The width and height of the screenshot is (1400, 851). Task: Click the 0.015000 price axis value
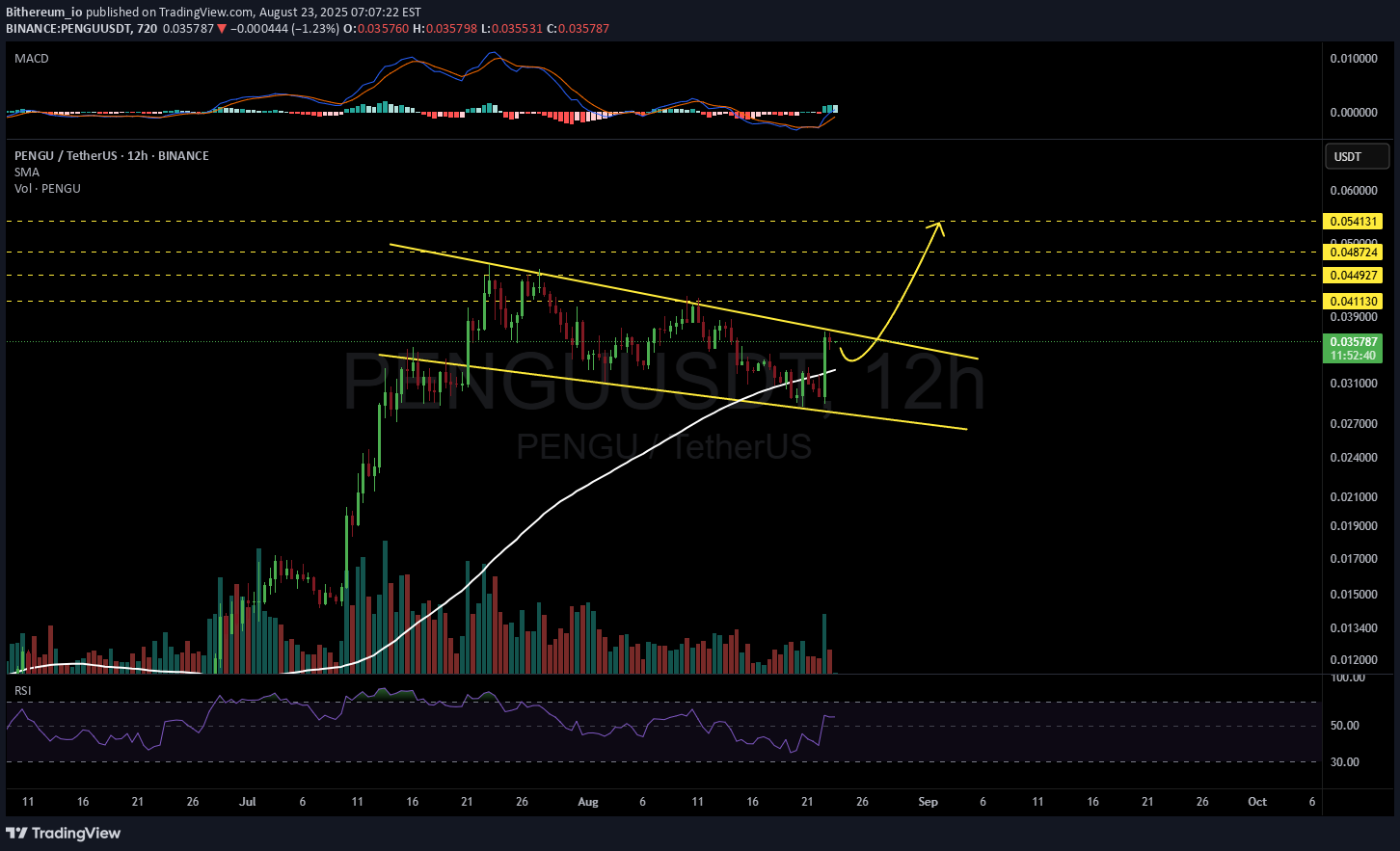point(1354,595)
